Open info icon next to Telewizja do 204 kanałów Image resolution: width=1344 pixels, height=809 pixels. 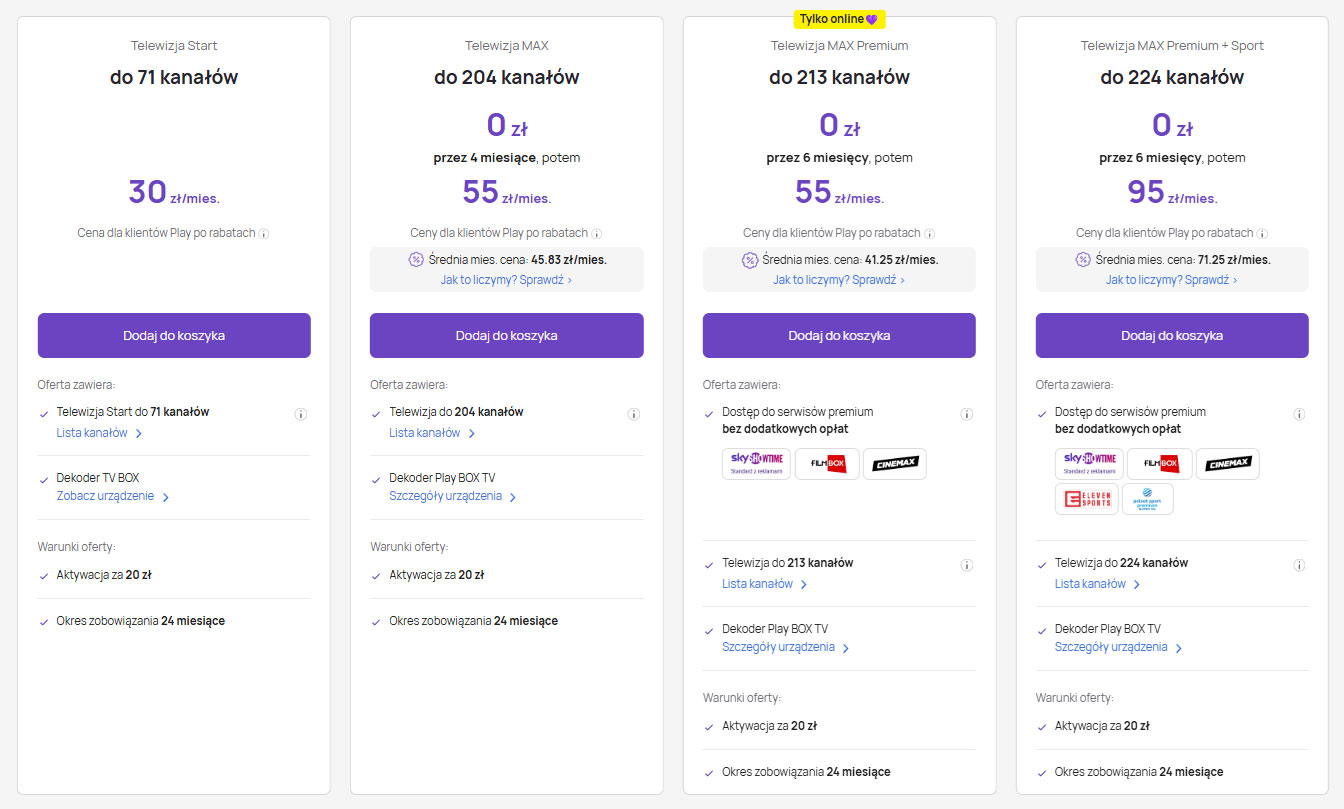coord(633,414)
